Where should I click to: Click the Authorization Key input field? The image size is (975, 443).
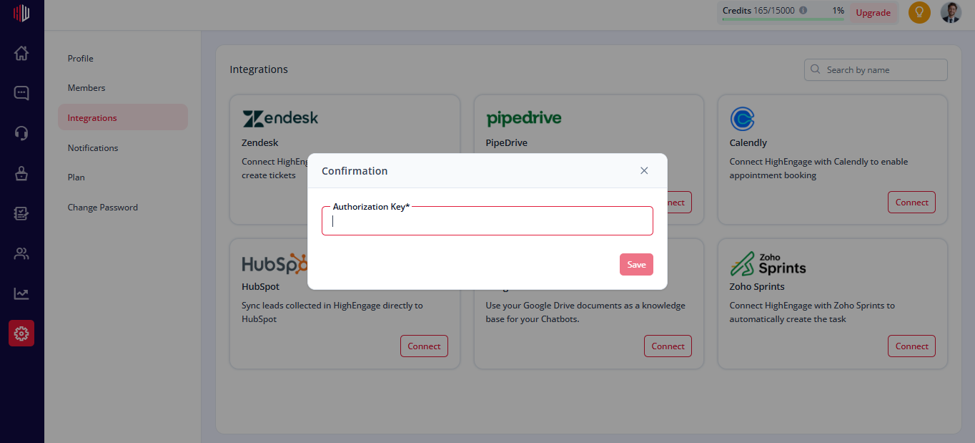click(x=487, y=221)
